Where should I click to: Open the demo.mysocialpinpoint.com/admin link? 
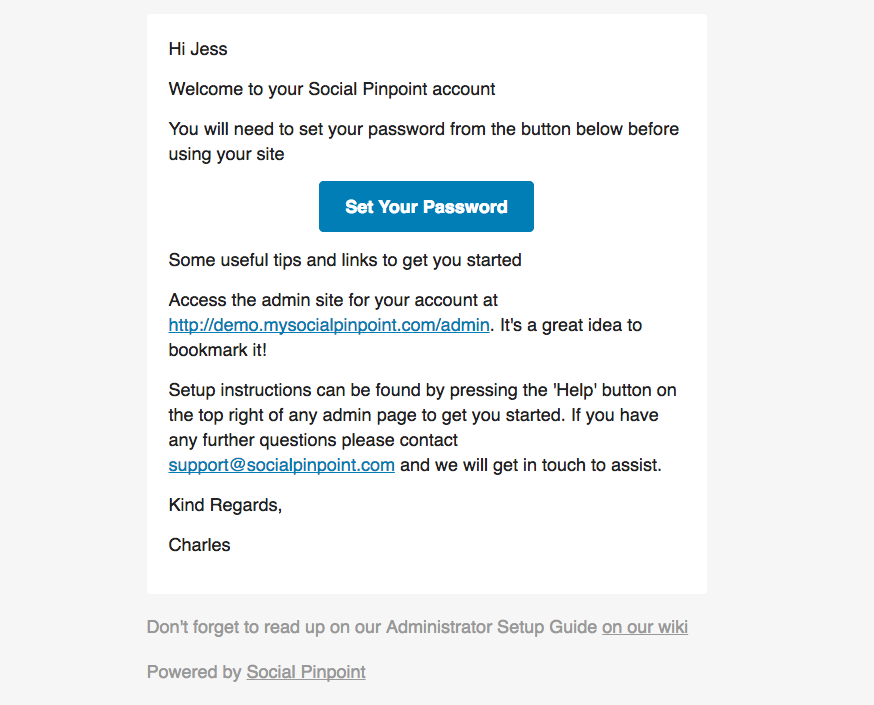point(329,325)
